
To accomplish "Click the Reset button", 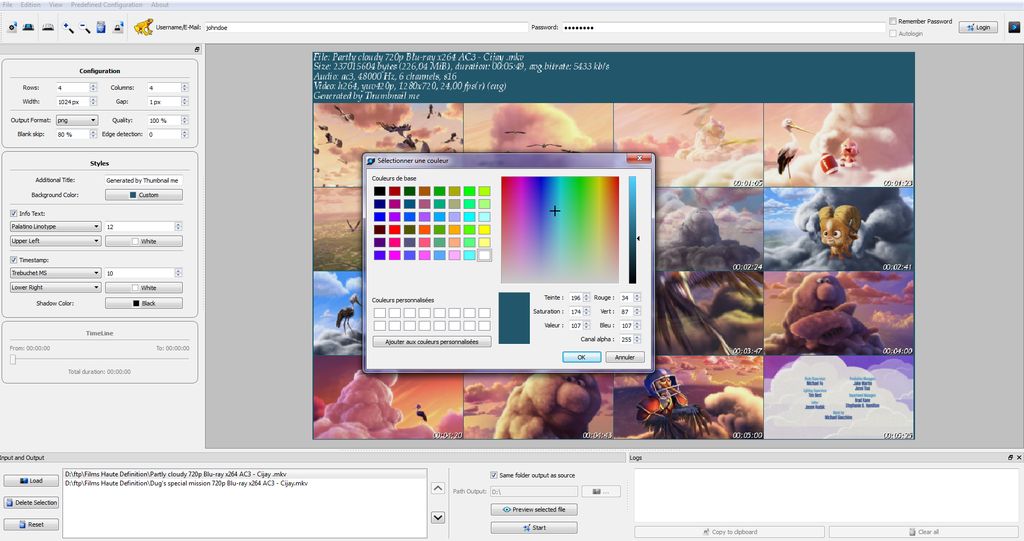I will (31, 525).
